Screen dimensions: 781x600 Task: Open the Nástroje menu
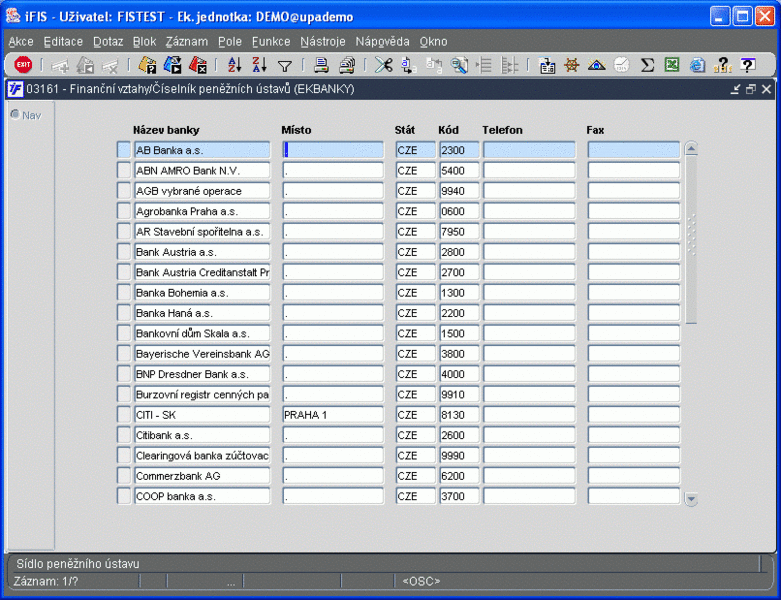point(323,42)
